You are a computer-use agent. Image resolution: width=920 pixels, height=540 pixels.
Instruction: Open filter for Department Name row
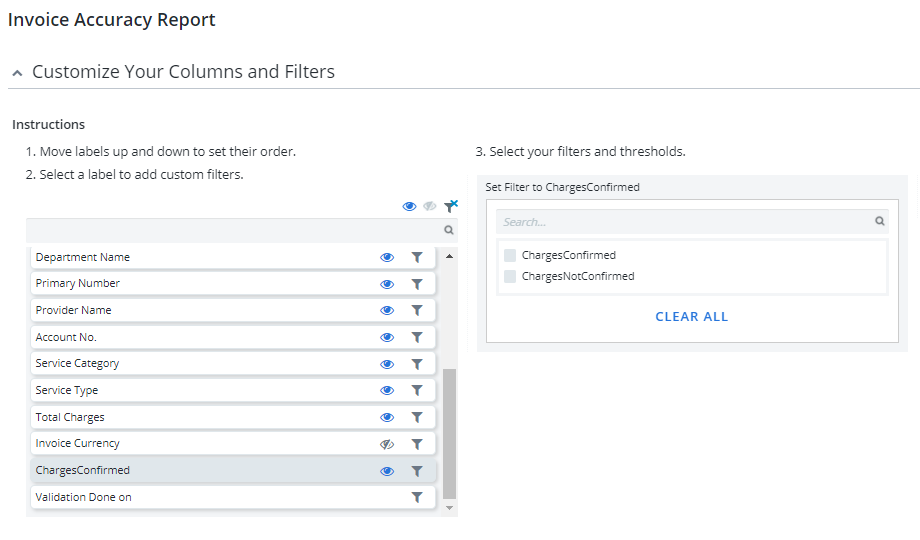(x=417, y=257)
